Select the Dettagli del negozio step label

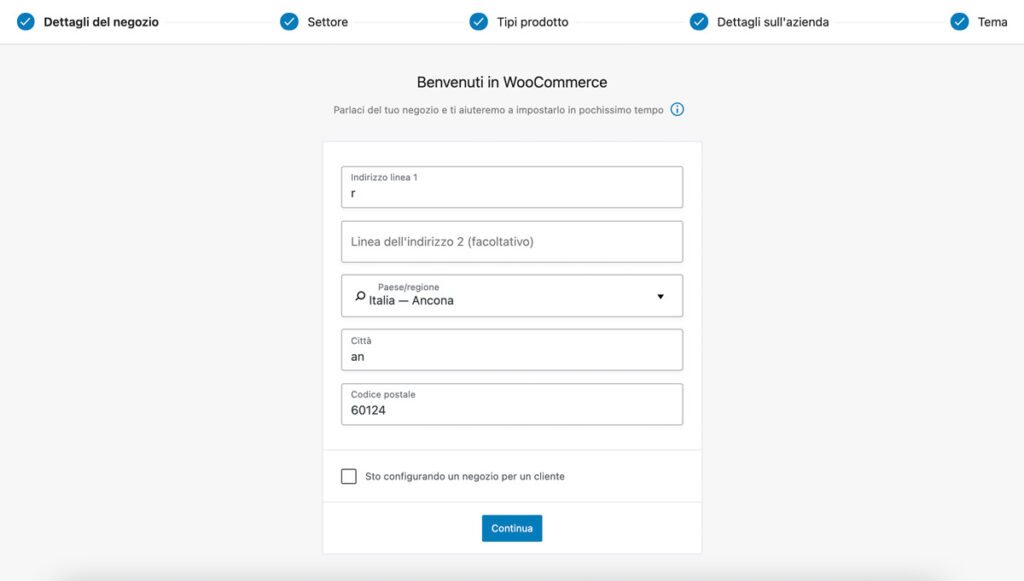tap(101, 22)
